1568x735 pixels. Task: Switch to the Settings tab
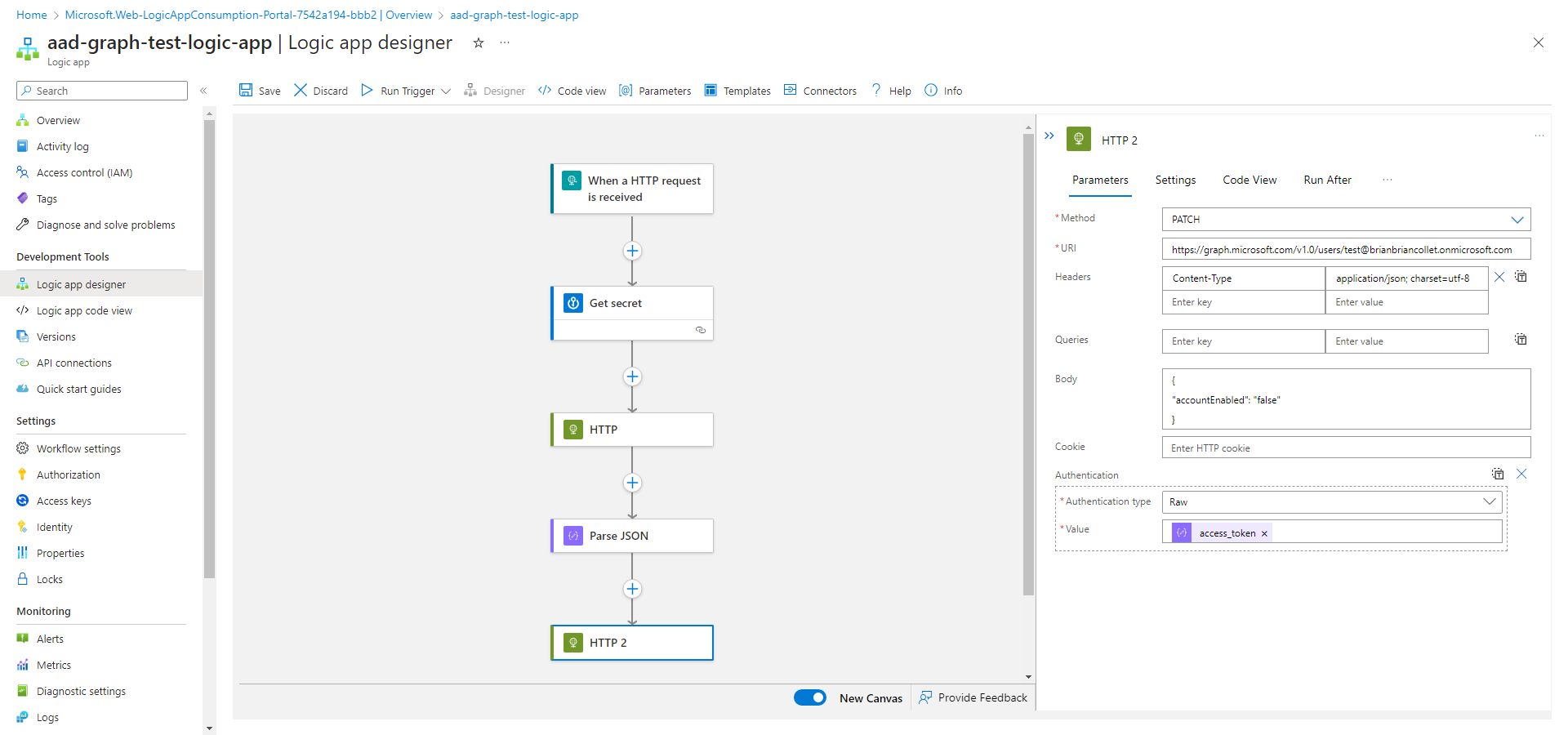tap(1175, 180)
